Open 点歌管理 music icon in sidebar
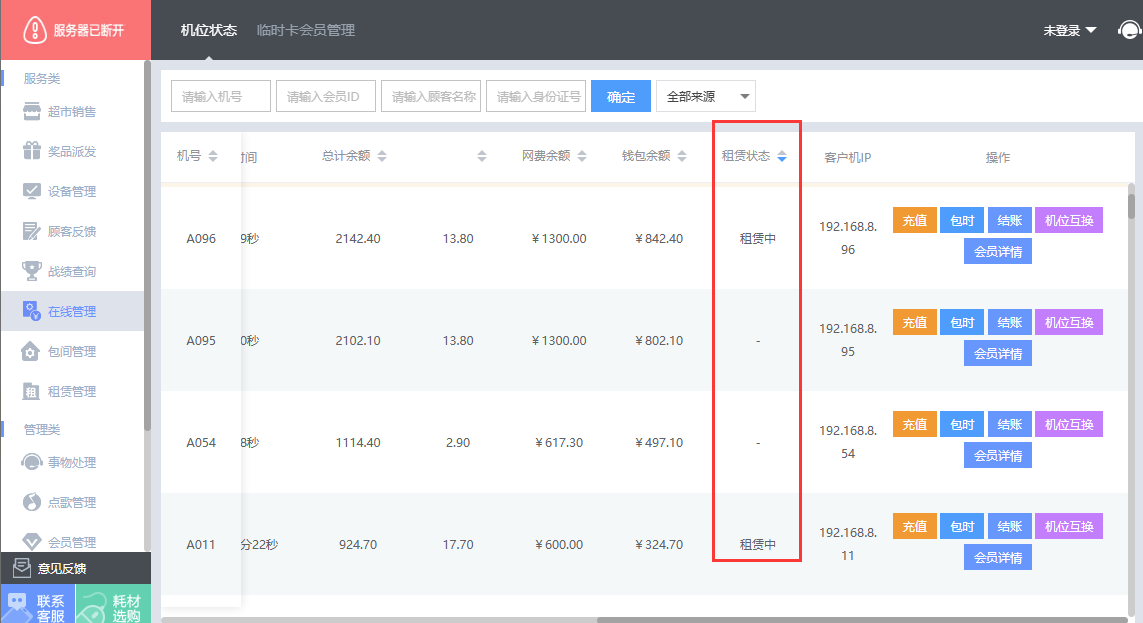Image resolution: width=1143 pixels, height=623 pixels. tap(31, 502)
